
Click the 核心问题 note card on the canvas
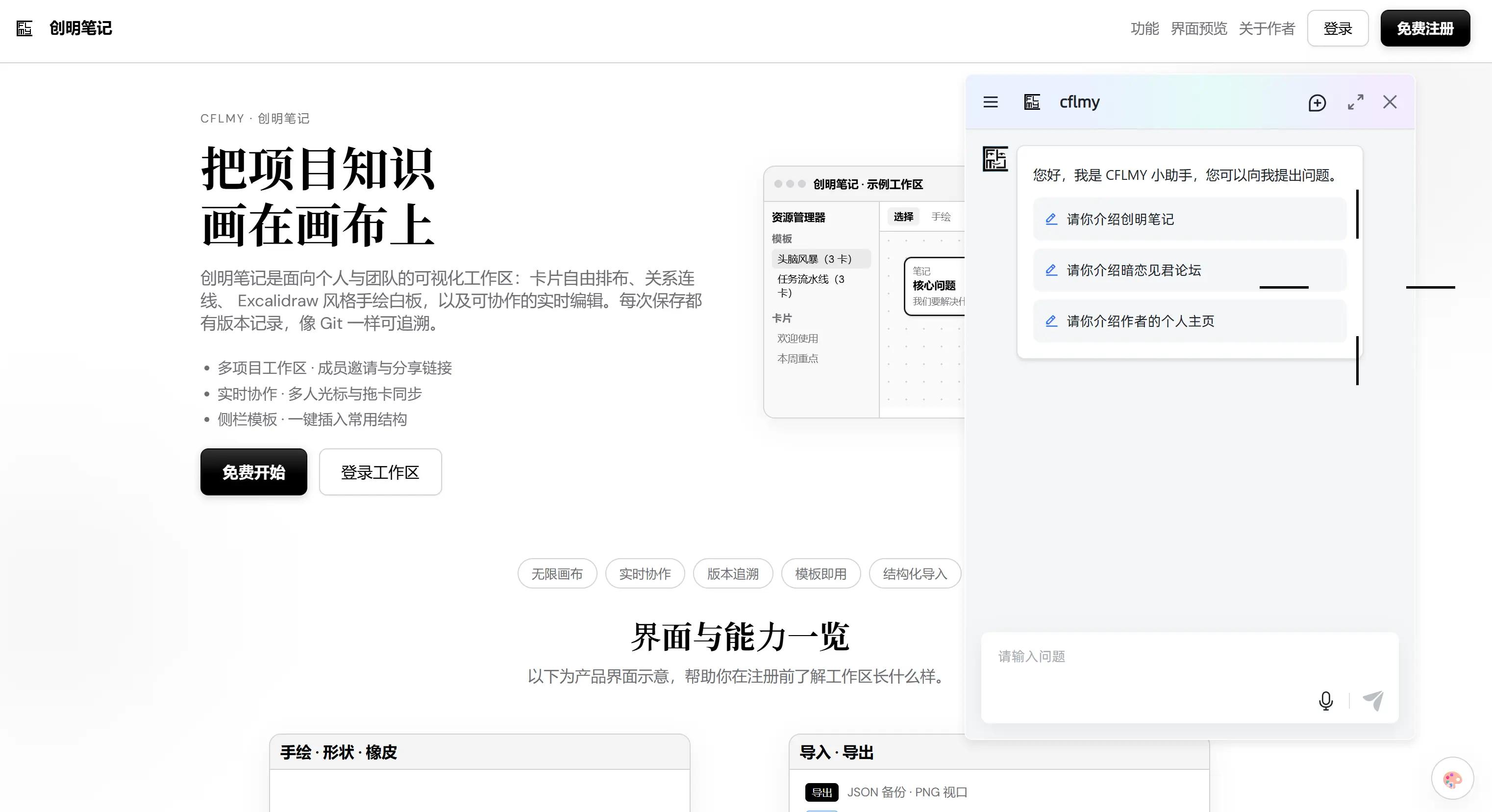935,286
